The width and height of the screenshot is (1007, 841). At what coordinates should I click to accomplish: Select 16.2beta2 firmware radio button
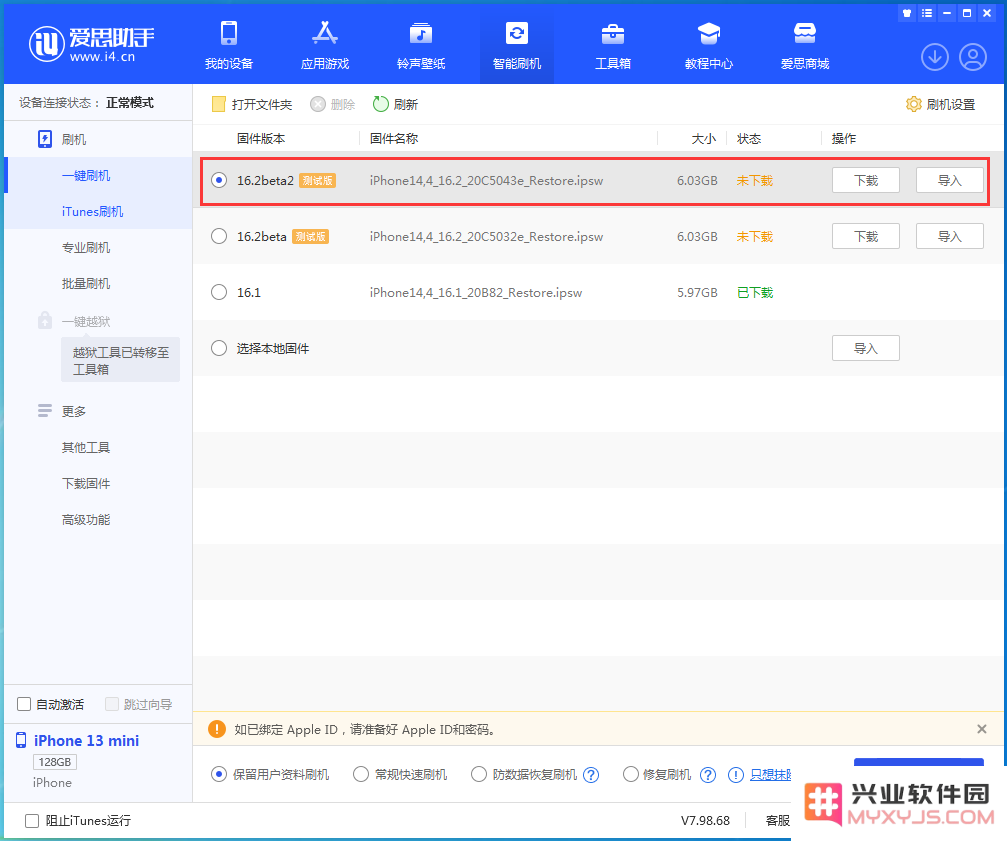tap(219, 180)
